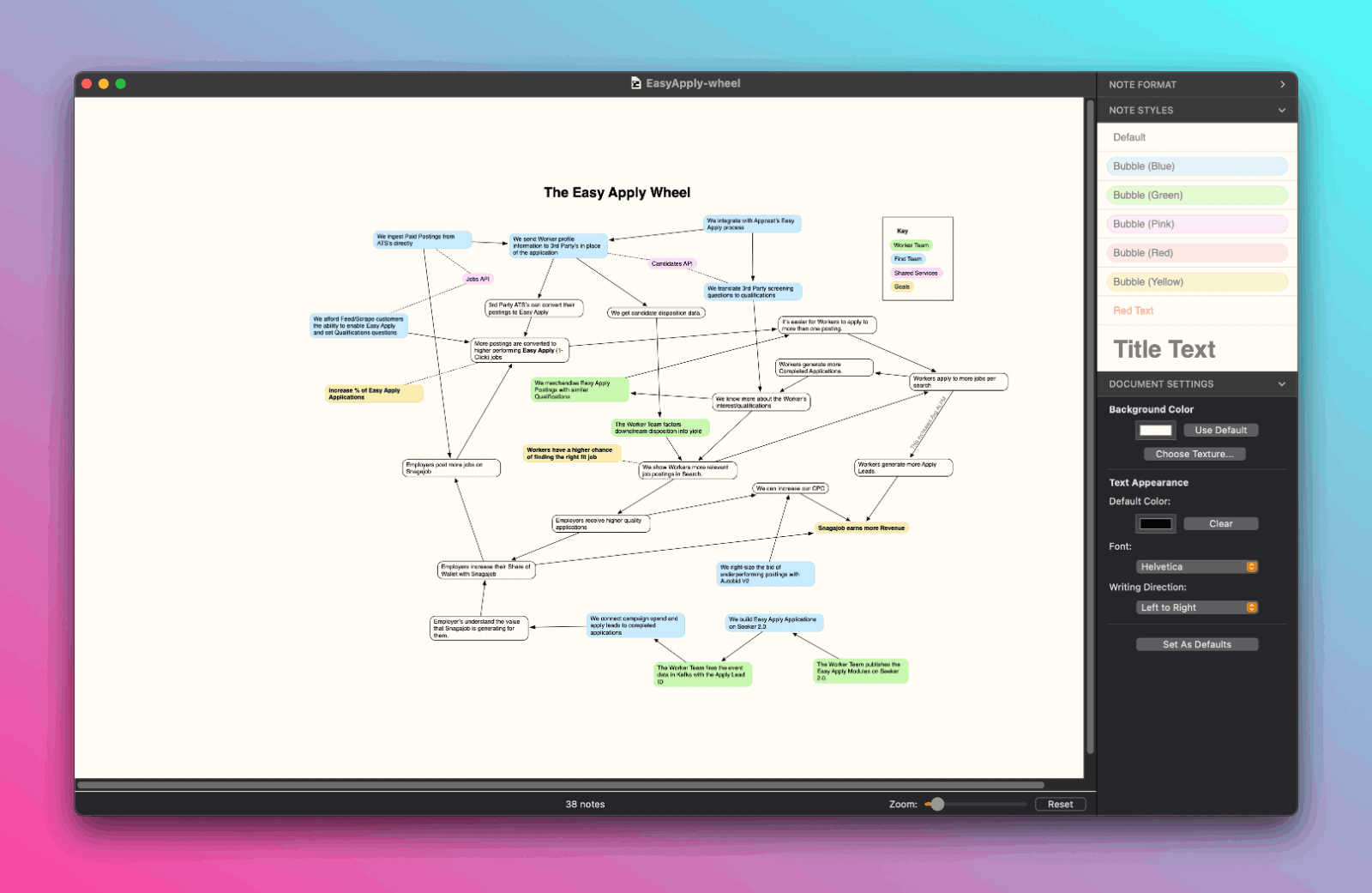This screenshot has width=1372, height=893.
Task: Click the zoom slider knob
Action: click(x=937, y=805)
